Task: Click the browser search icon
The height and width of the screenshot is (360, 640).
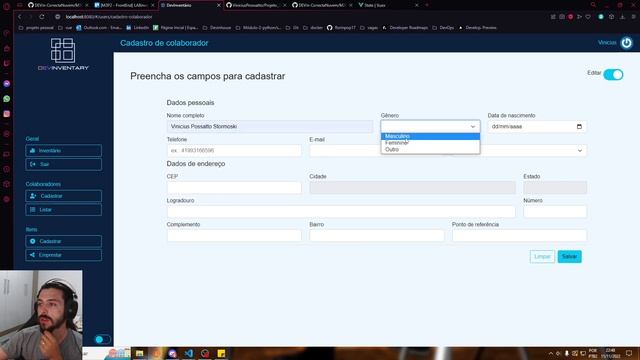Action: pos(593,5)
